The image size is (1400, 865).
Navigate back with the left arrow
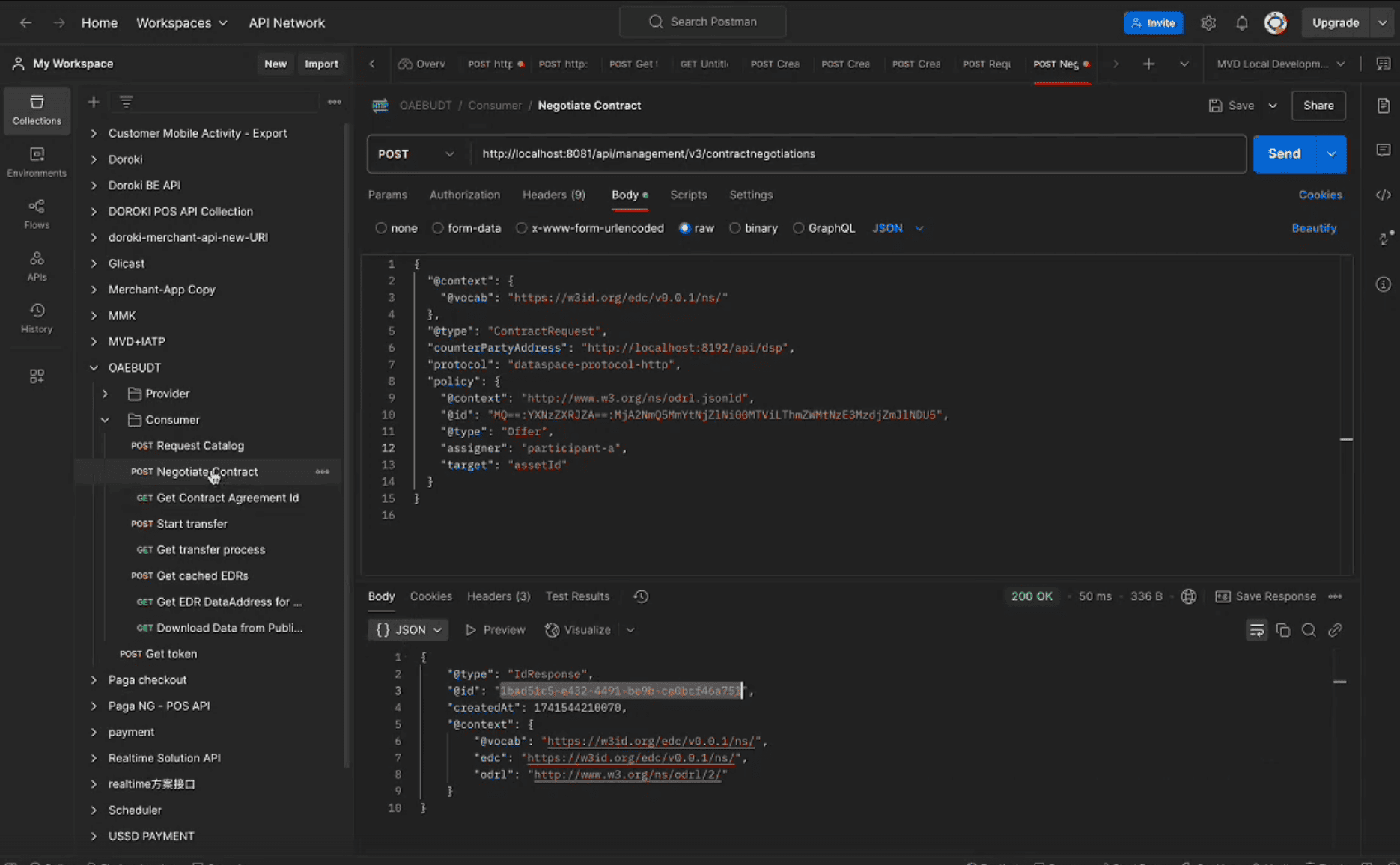(x=25, y=23)
